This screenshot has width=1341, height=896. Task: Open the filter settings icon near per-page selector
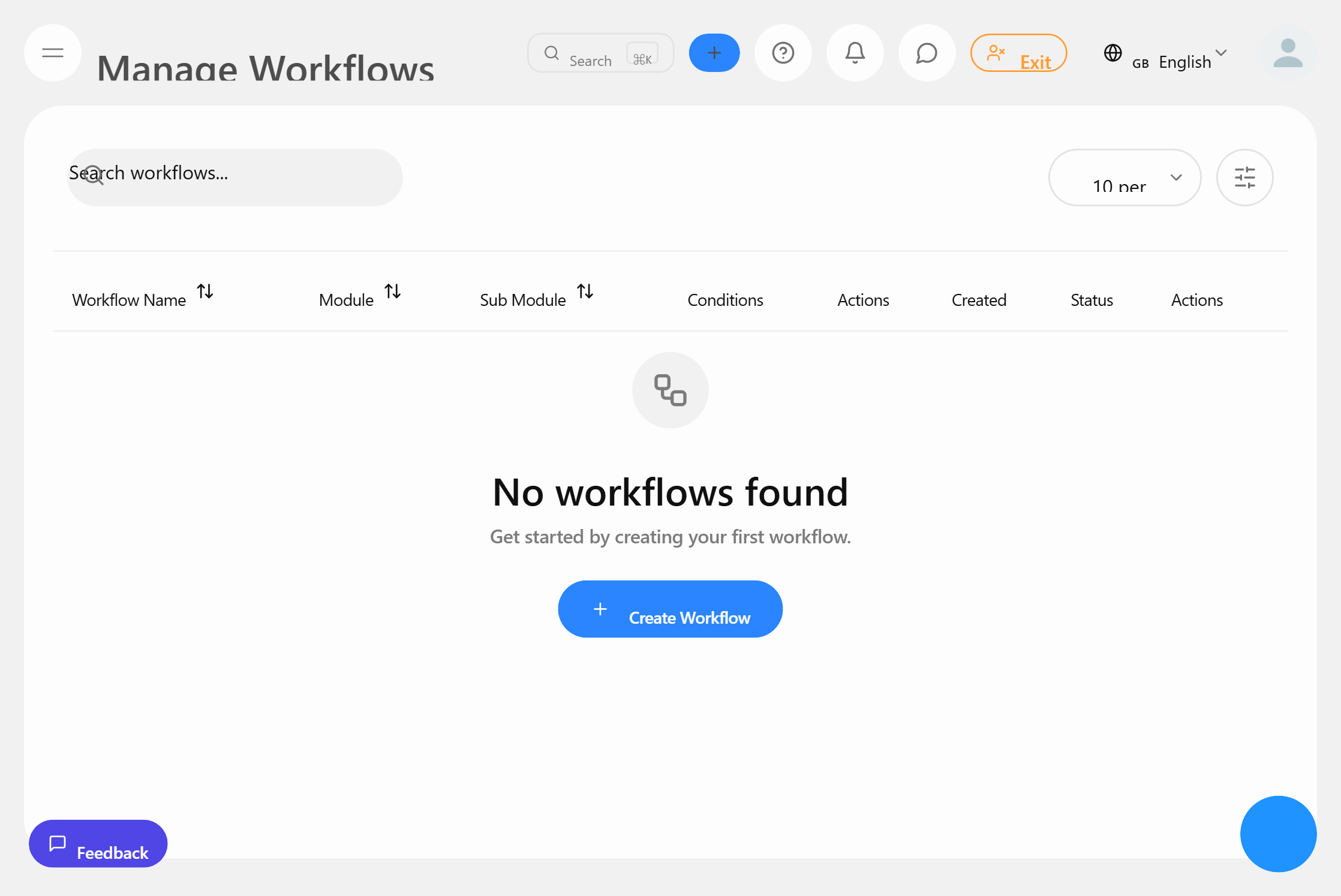pos(1245,178)
